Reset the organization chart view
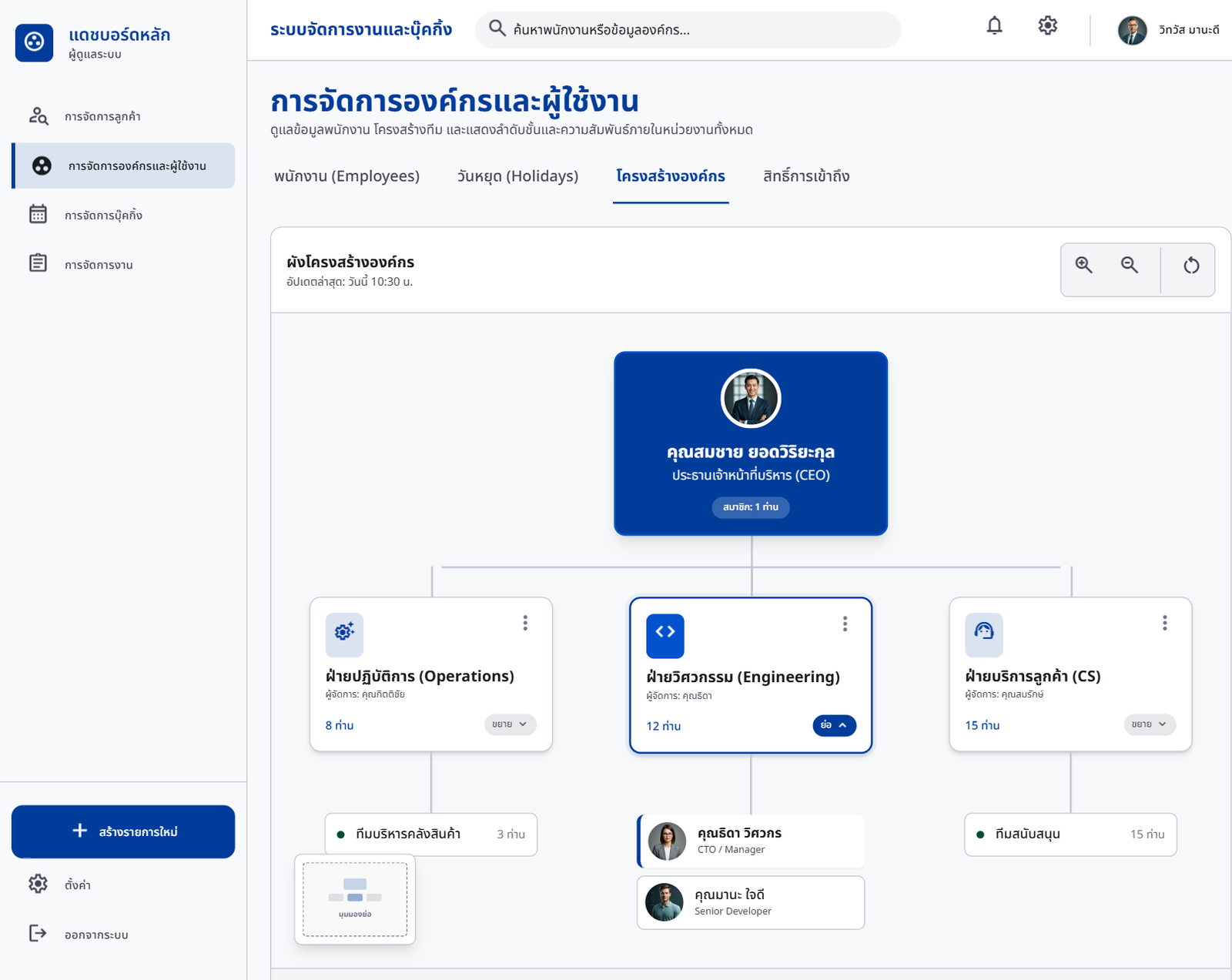This screenshot has width=1232, height=980. pyautogui.click(x=1190, y=266)
